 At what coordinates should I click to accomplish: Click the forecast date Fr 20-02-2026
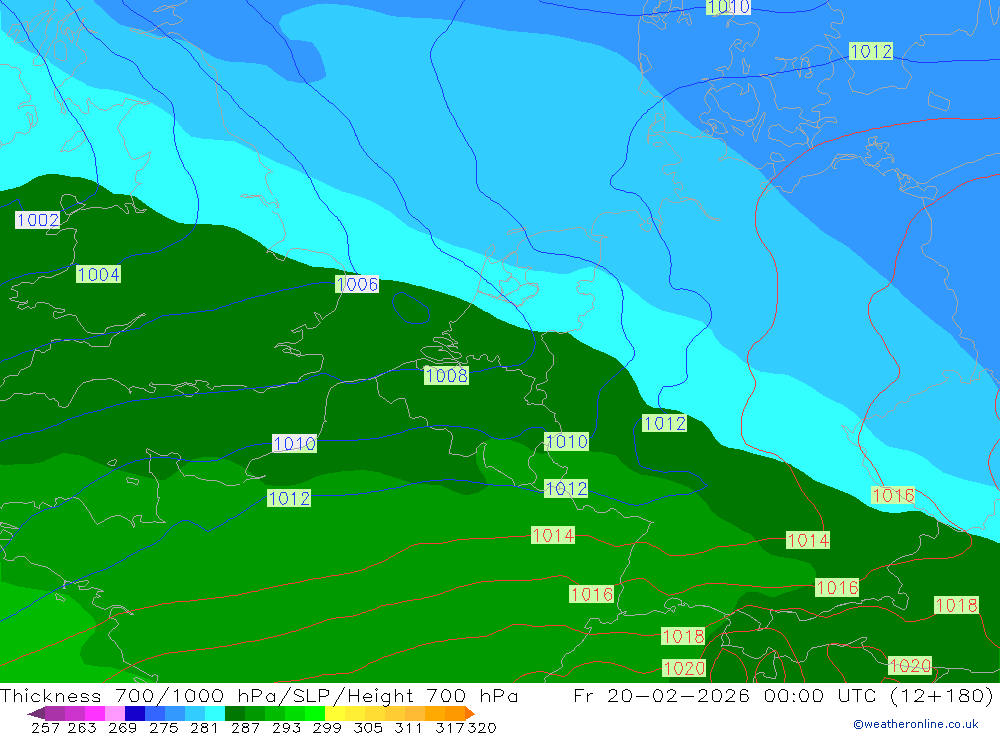coord(661,695)
